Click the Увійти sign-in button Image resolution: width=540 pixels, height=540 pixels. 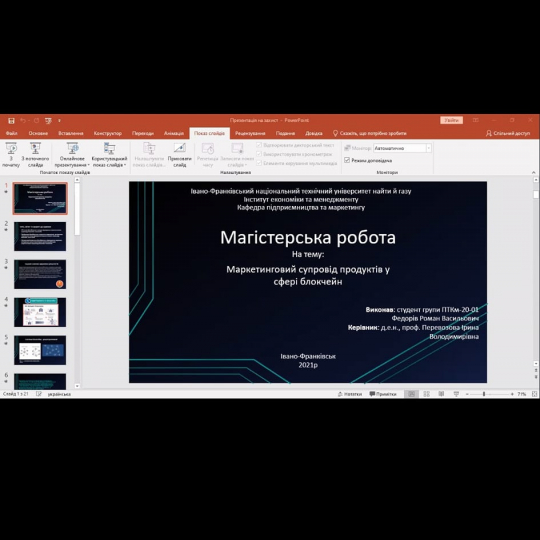coord(451,120)
